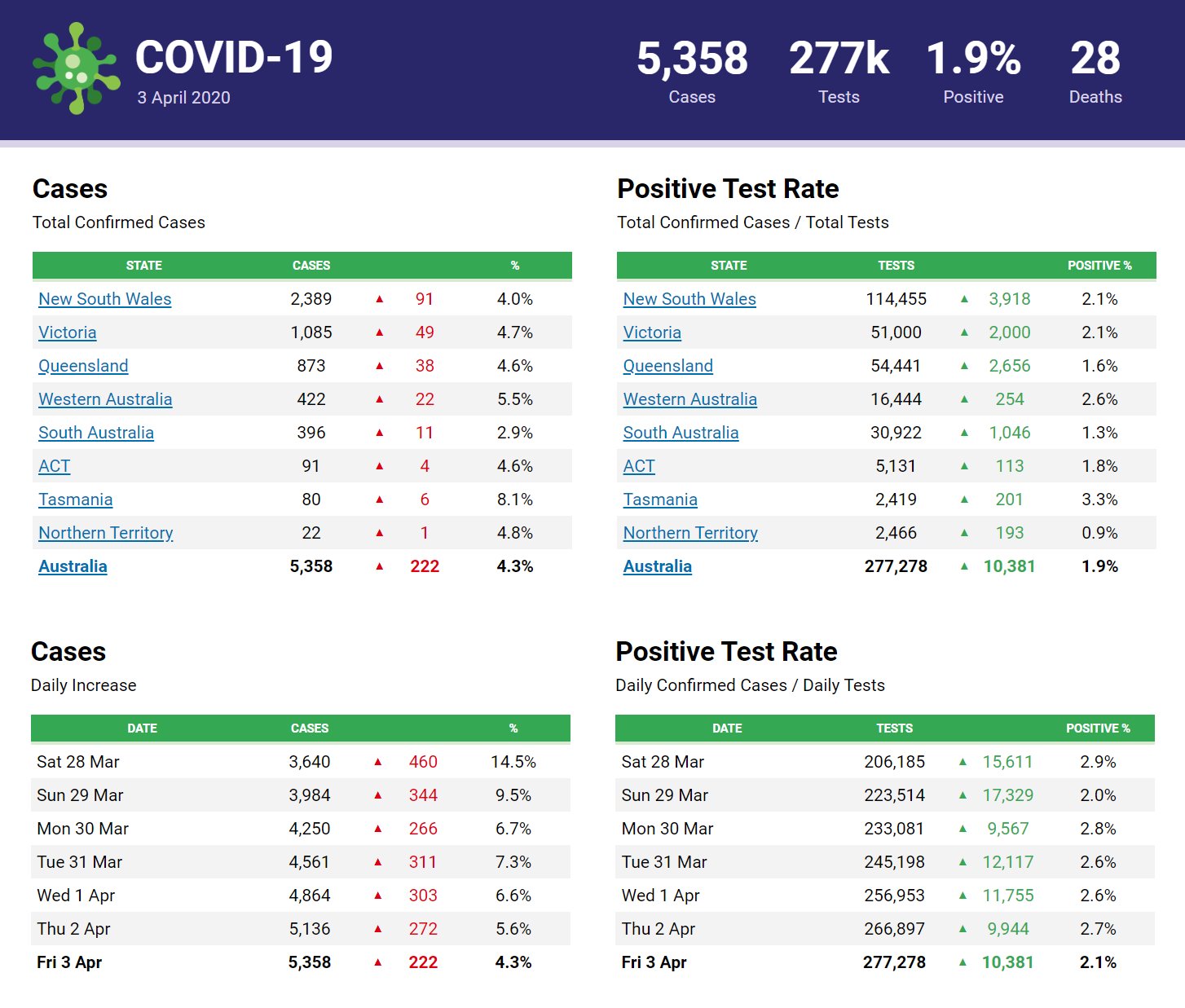Open Northern Territory link in Cases table
Image resolution: width=1185 pixels, height=1008 pixels.
tap(106, 533)
